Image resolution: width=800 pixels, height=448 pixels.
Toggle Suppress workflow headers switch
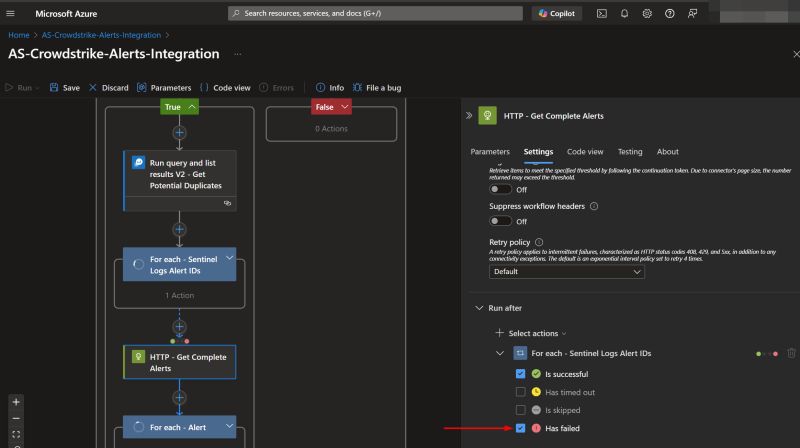pos(500,221)
